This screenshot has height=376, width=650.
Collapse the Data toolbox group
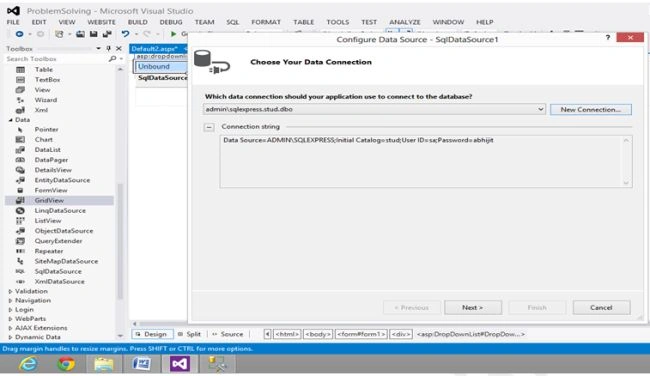point(11,120)
